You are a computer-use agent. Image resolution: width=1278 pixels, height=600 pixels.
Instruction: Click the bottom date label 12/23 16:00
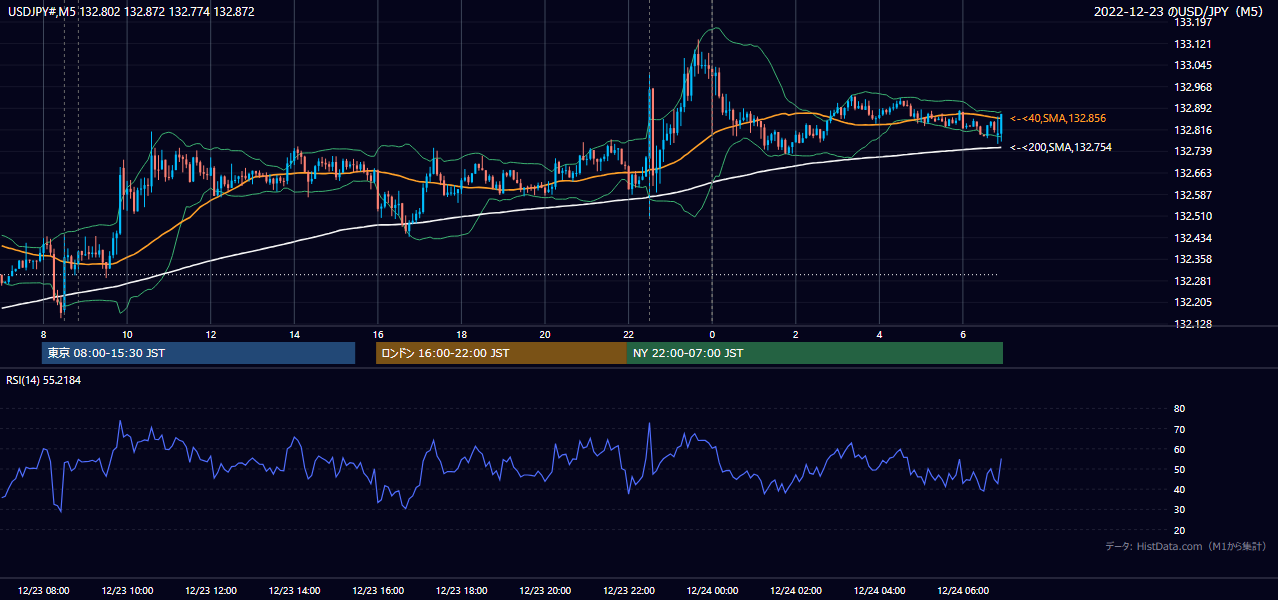[378, 591]
